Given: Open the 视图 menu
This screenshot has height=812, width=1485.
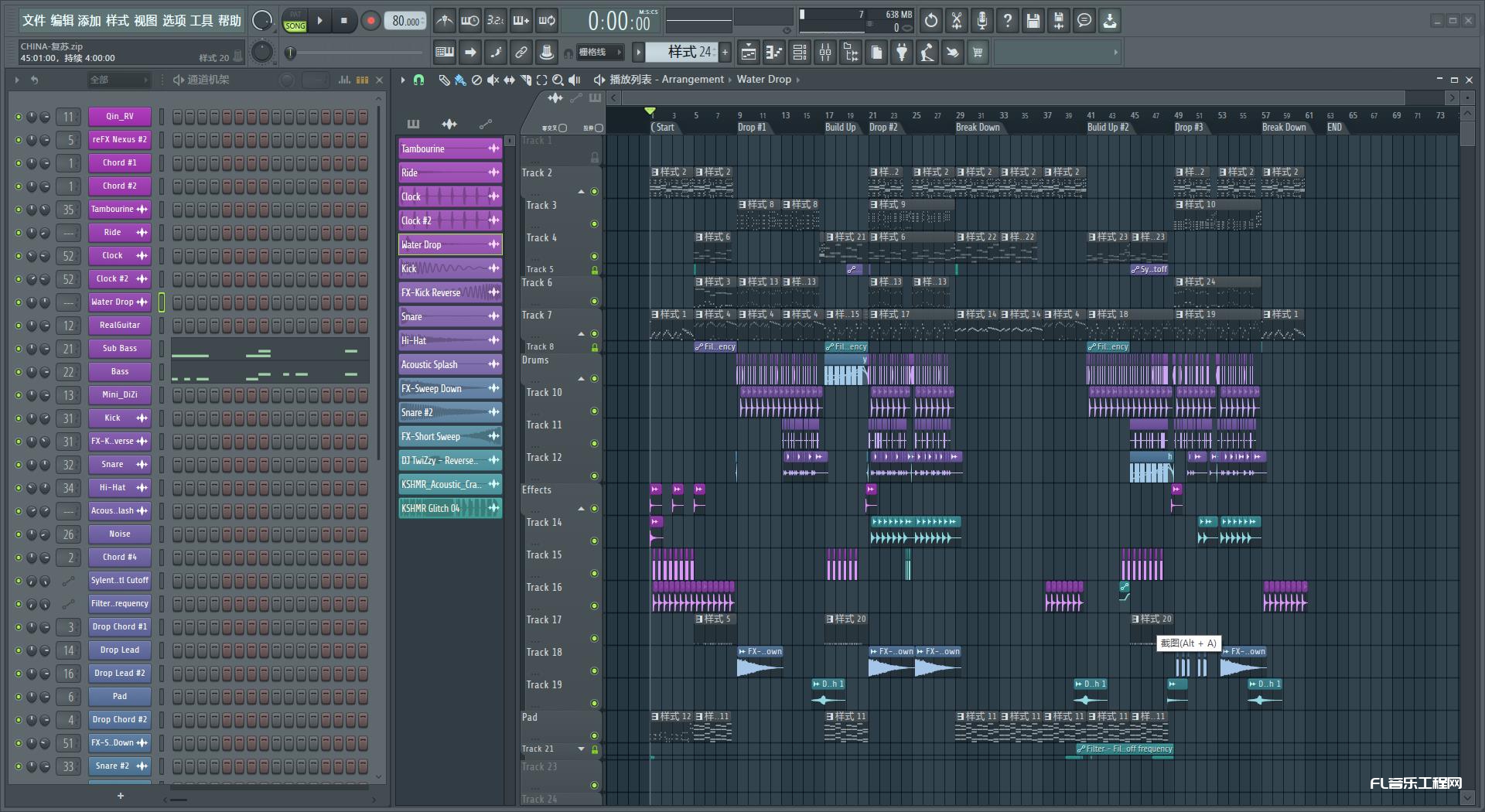Looking at the screenshot, I should coord(145,21).
